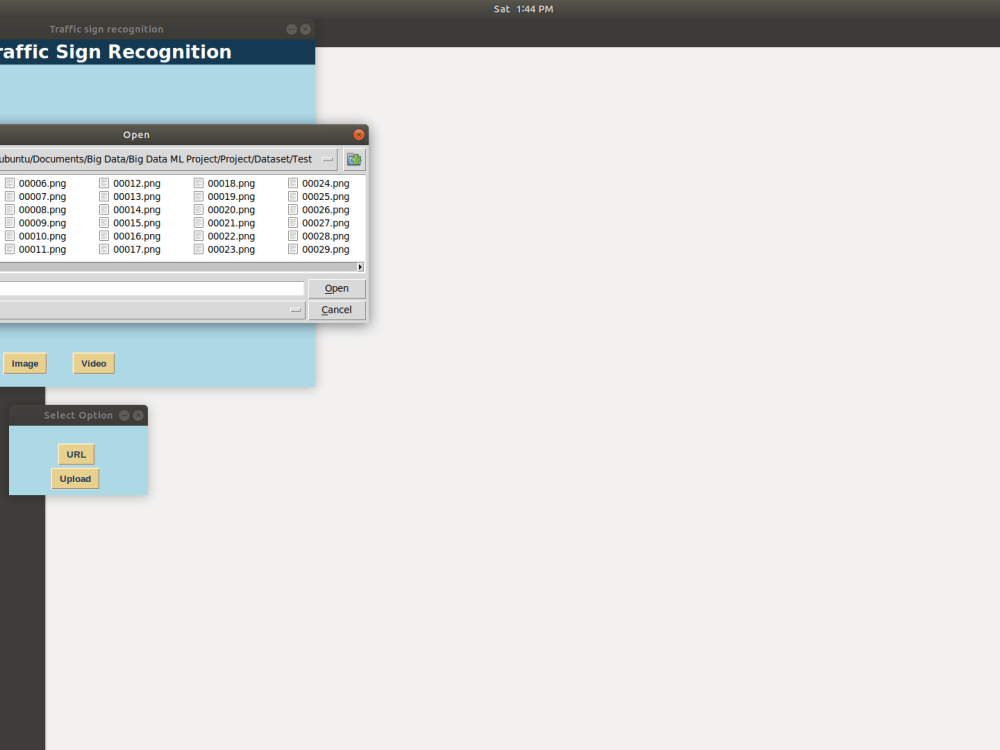The image size is (1000, 750).
Task: Select file 00011.png
Action: pos(36,249)
